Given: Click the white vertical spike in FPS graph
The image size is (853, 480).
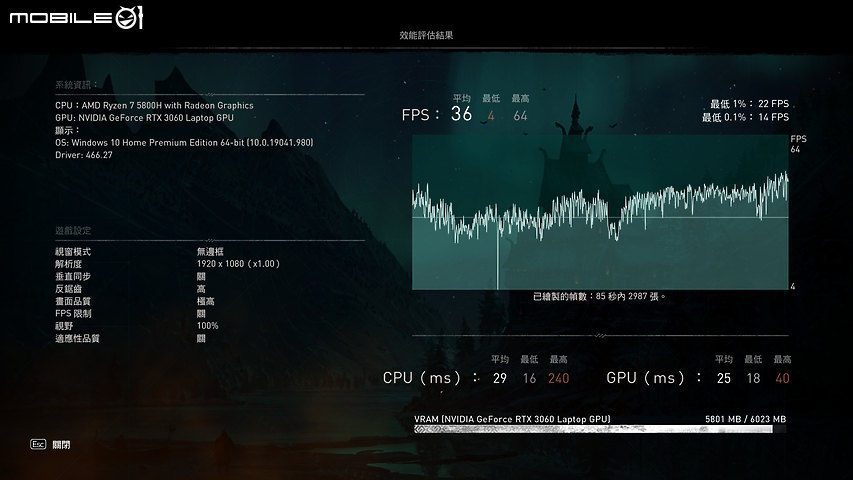Looking at the screenshot, I should click(497, 255).
